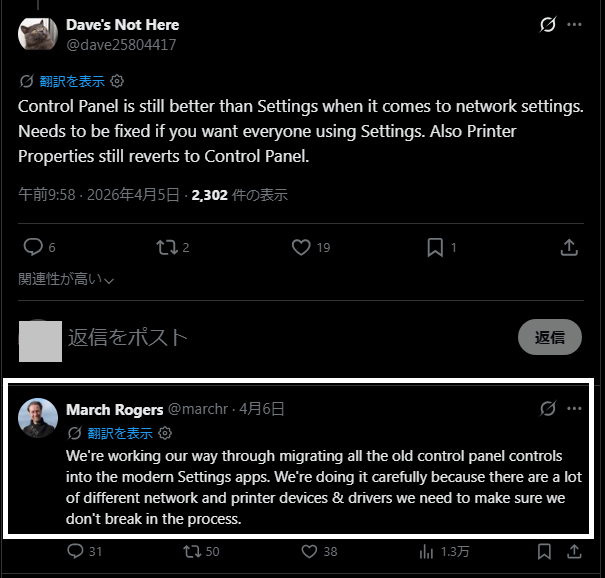
Task: Like March Rogers reply
Action: pos(309,551)
